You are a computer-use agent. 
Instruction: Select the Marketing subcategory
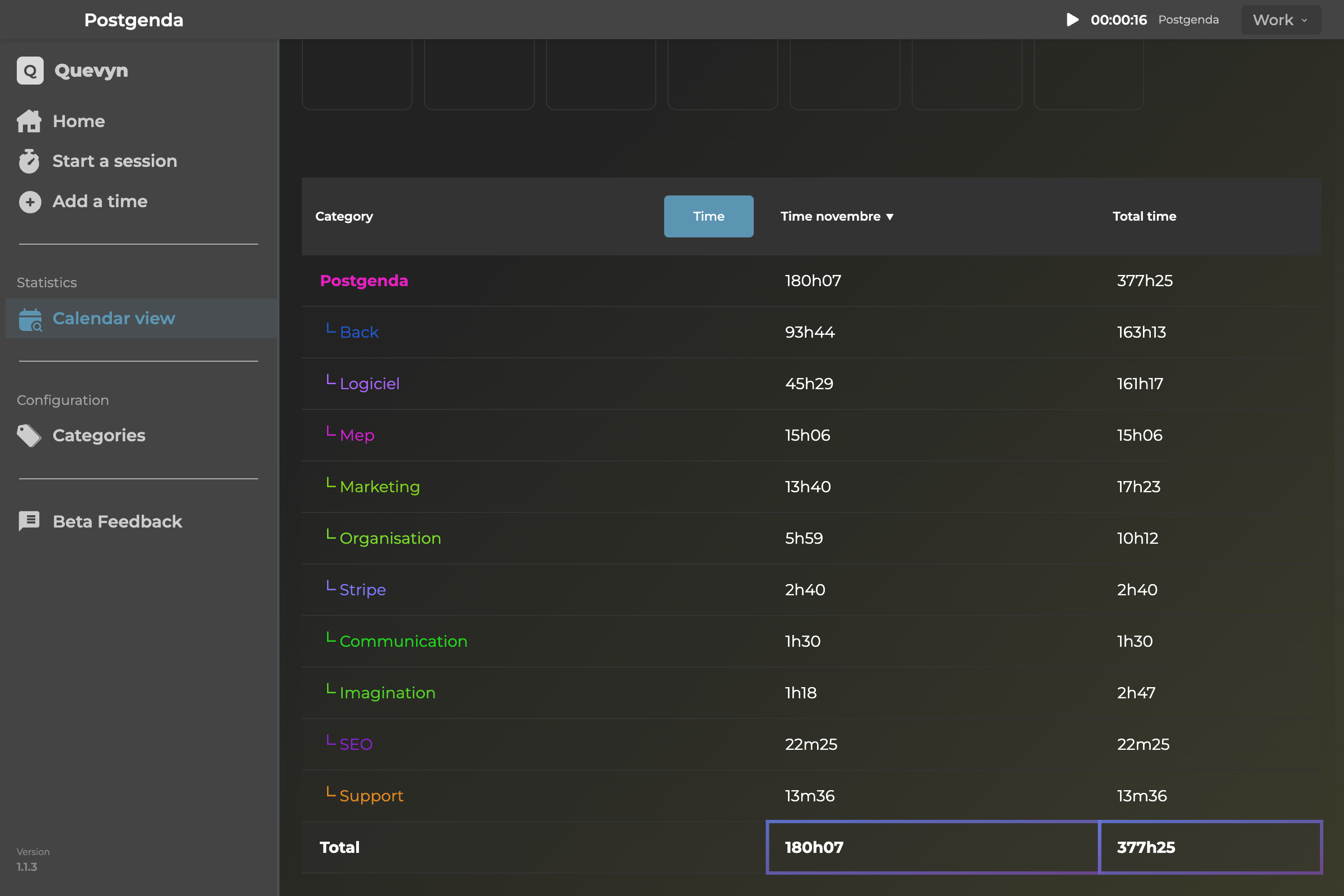click(x=380, y=487)
